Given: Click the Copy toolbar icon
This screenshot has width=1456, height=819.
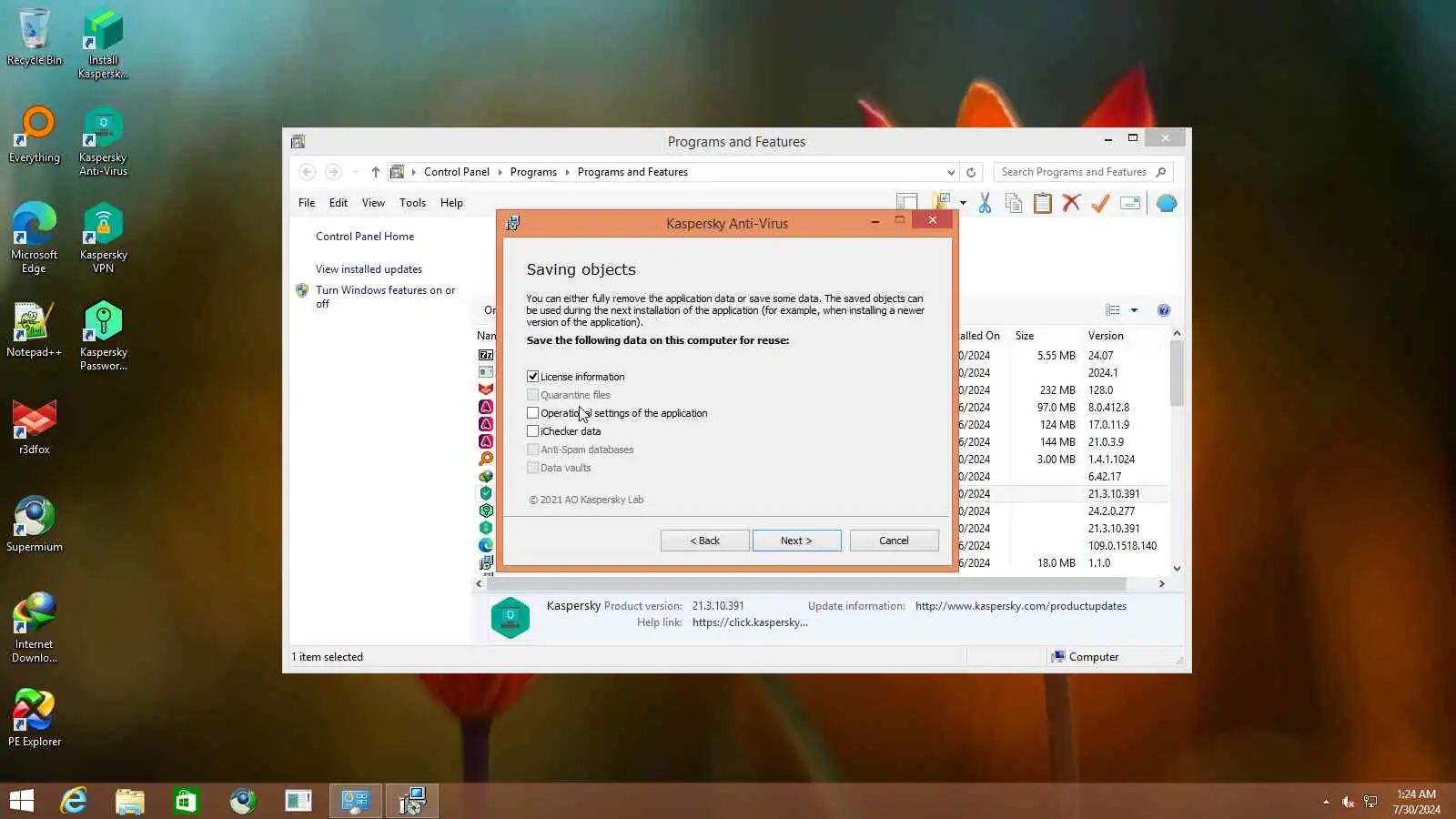Looking at the screenshot, I should click(x=1014, y=203).
